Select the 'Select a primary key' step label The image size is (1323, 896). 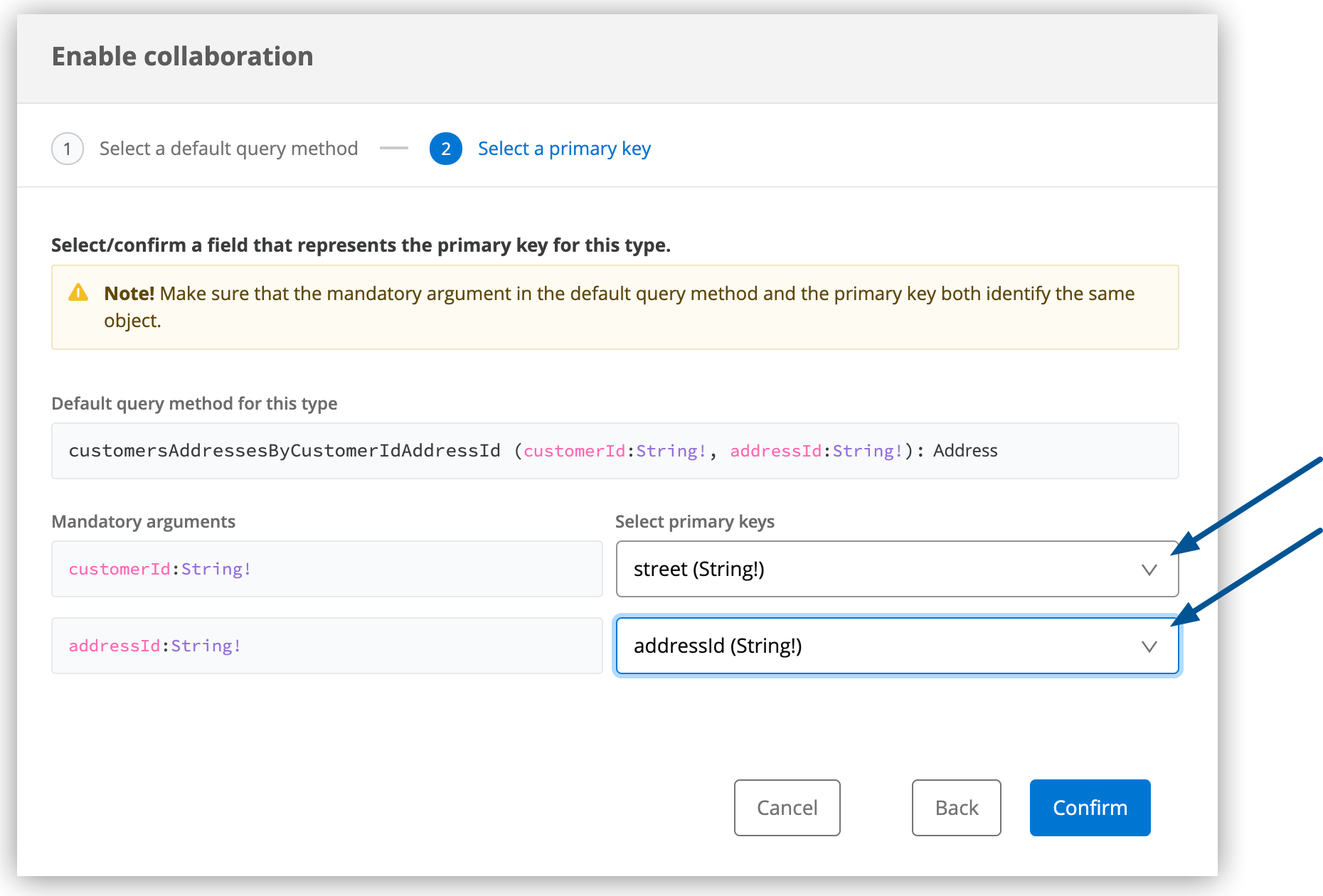click(x=564, y=149)
